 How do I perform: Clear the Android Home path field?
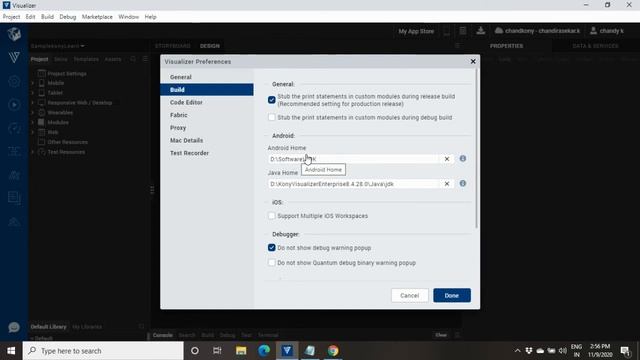point(447,159)
